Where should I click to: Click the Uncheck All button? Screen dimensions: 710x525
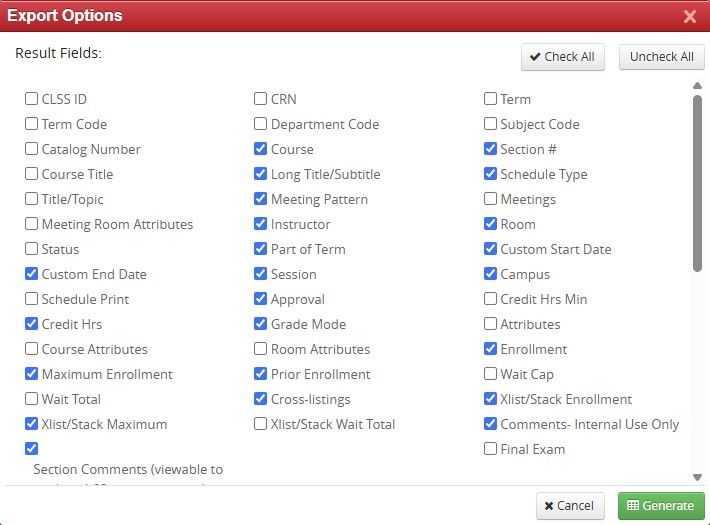pos(661,57)
